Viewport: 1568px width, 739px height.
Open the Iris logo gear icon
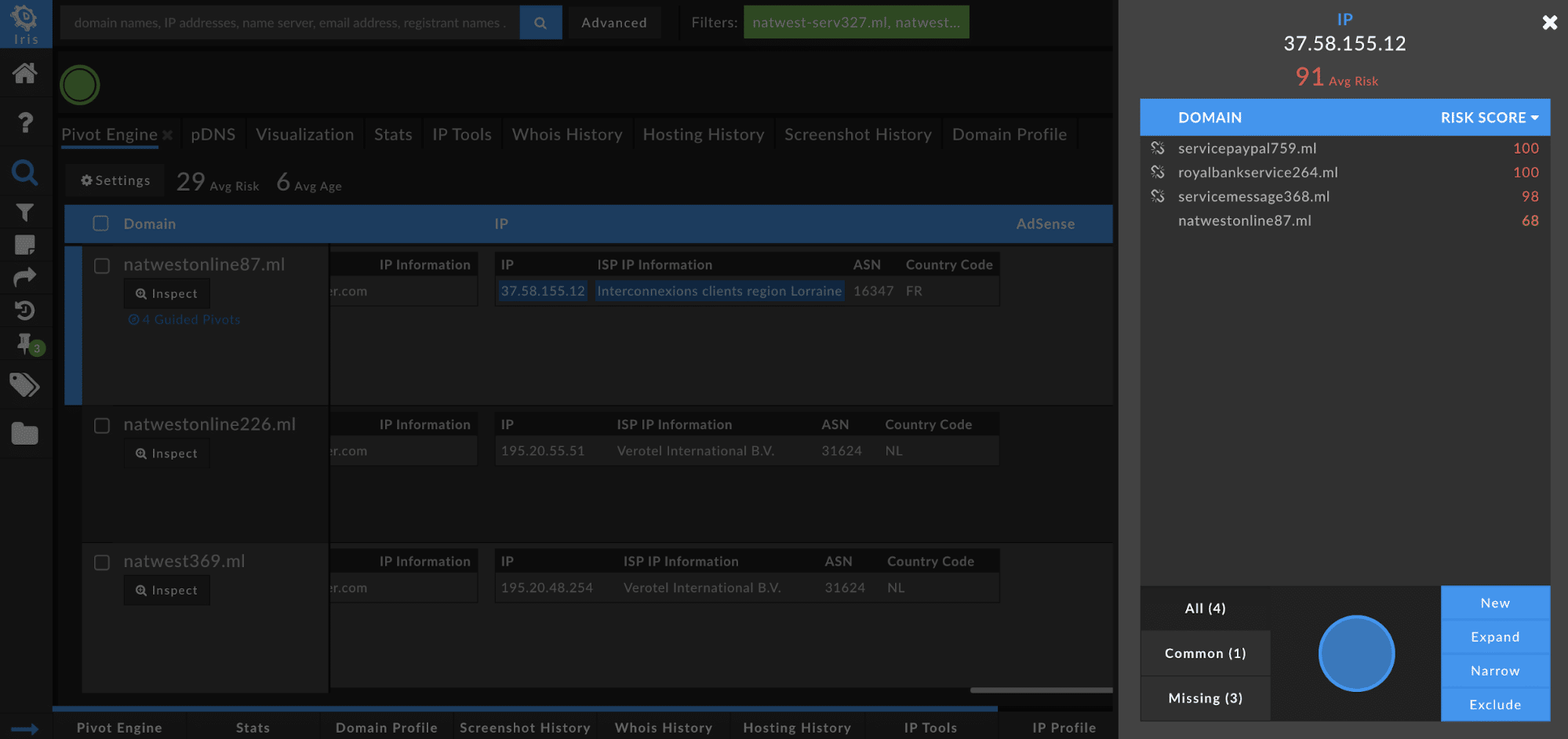click(x=25, y=24)
